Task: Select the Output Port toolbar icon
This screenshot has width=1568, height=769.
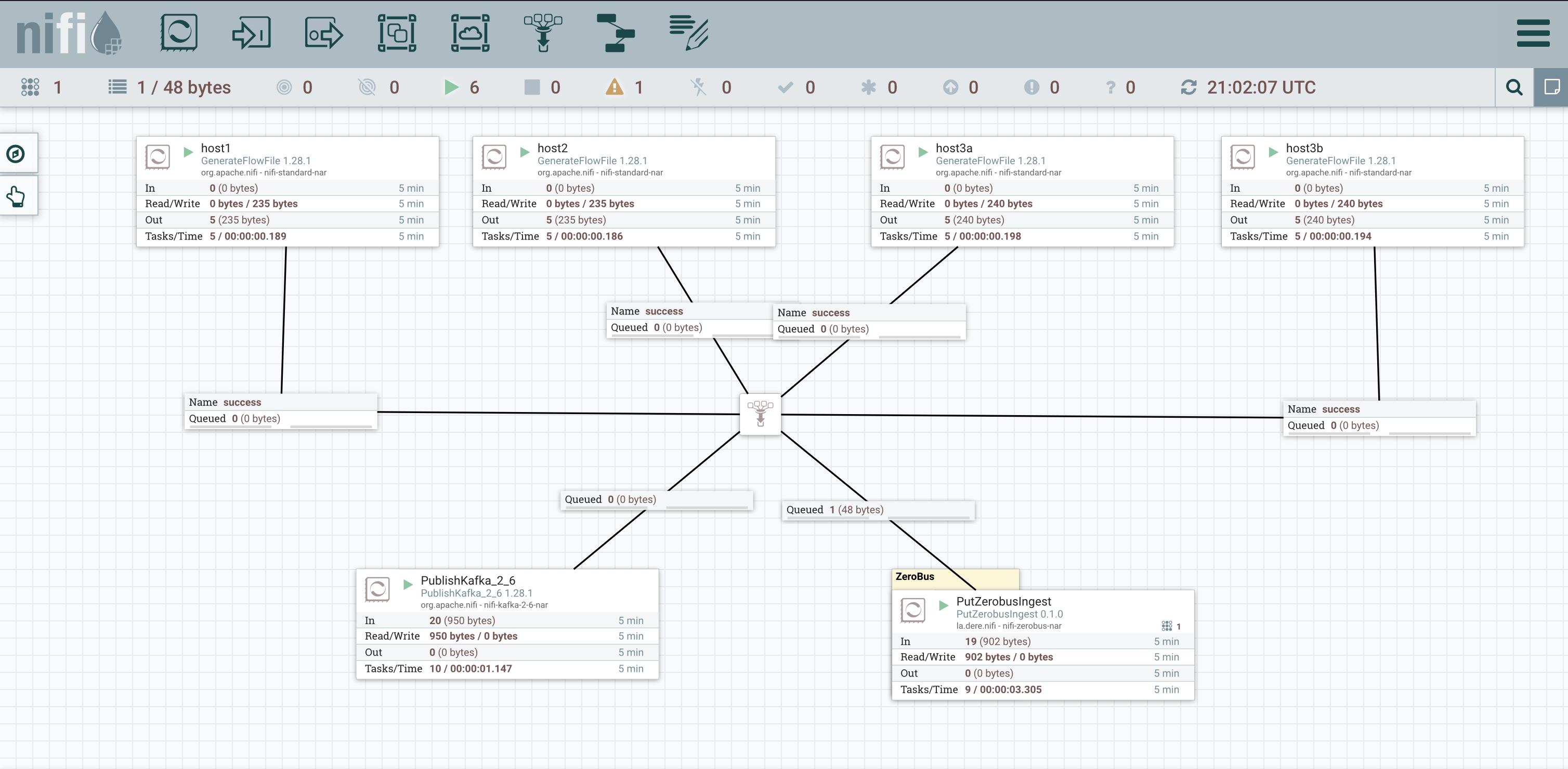Action: [x=324, y=33]
